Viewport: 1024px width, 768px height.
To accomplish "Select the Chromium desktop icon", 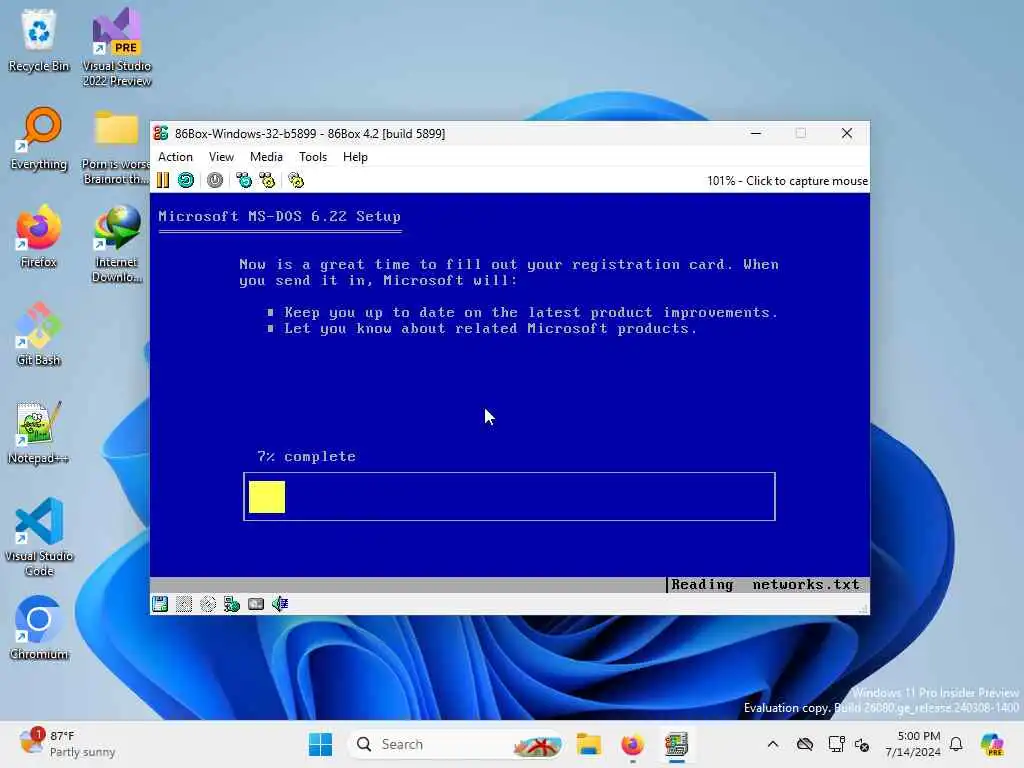I will pyautogui.click(x=39, y=628).
